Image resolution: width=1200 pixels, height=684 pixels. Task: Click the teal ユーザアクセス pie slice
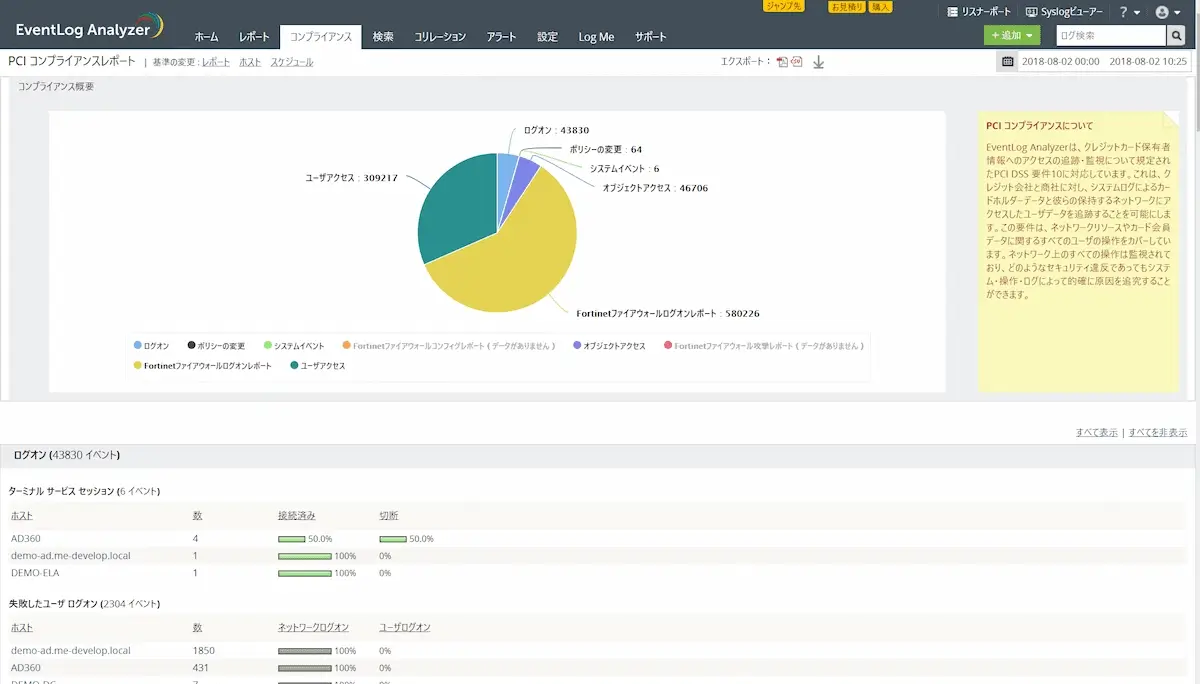455,210
